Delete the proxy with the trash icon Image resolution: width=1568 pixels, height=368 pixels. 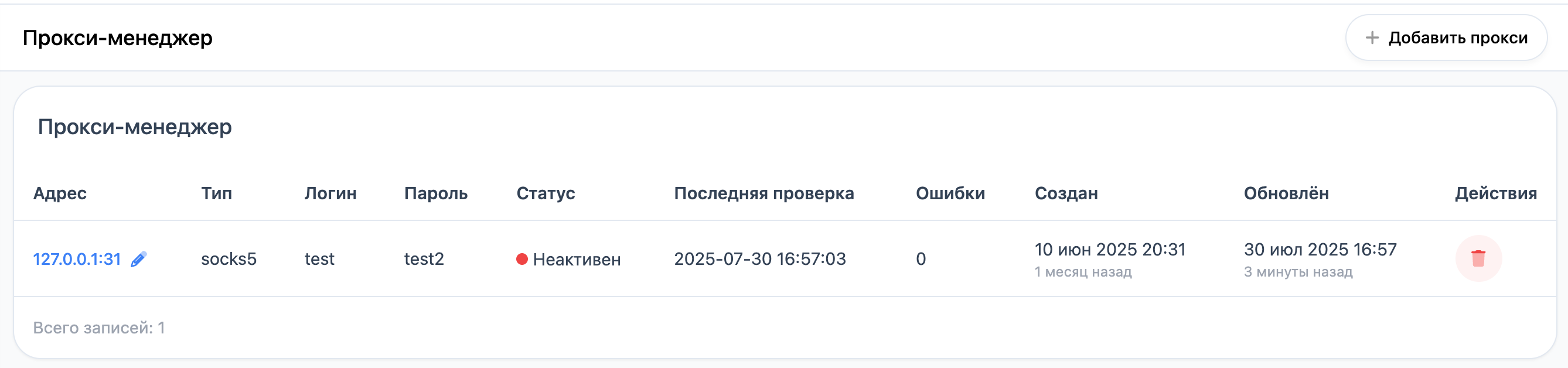click(x=1478, y=258)
